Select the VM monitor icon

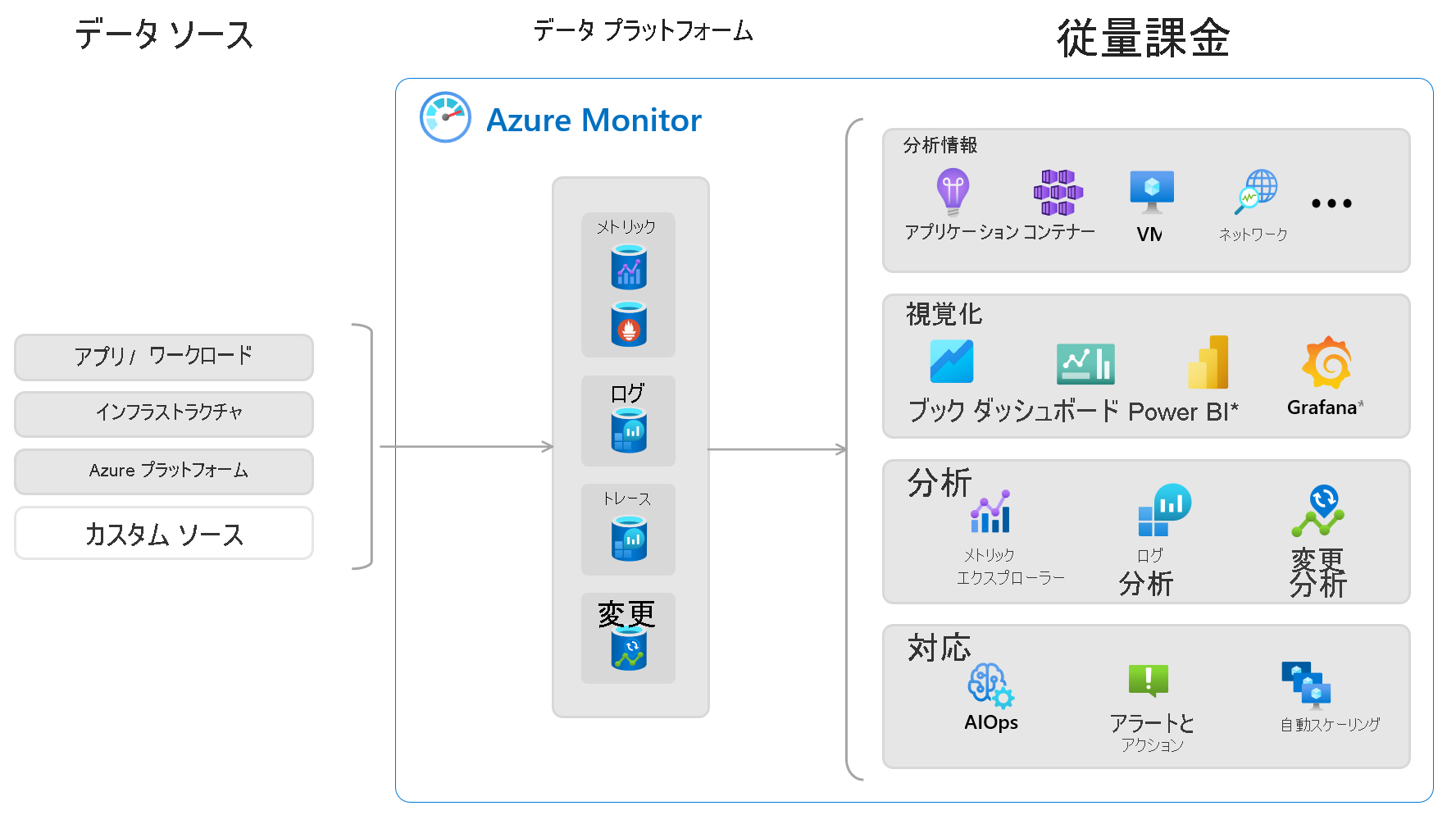point(1152,192)
